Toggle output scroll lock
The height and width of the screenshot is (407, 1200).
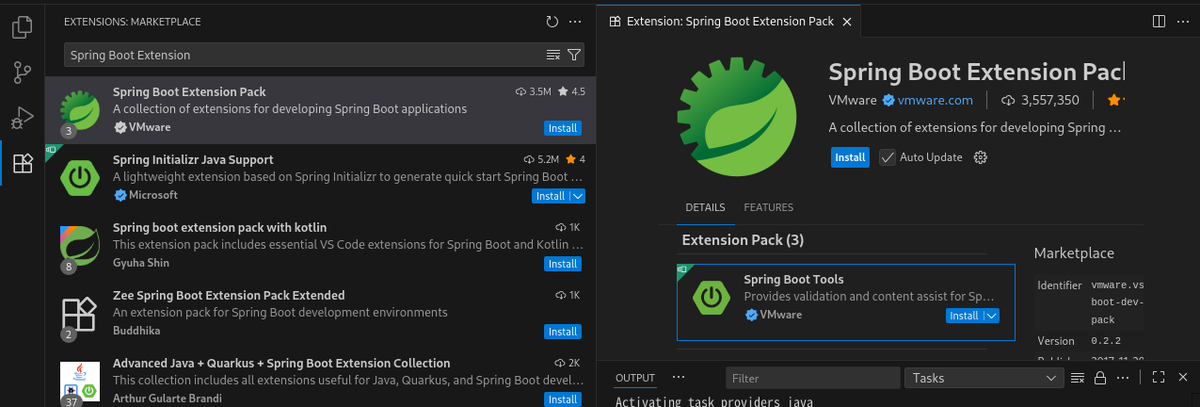[x=1100, y=378]
